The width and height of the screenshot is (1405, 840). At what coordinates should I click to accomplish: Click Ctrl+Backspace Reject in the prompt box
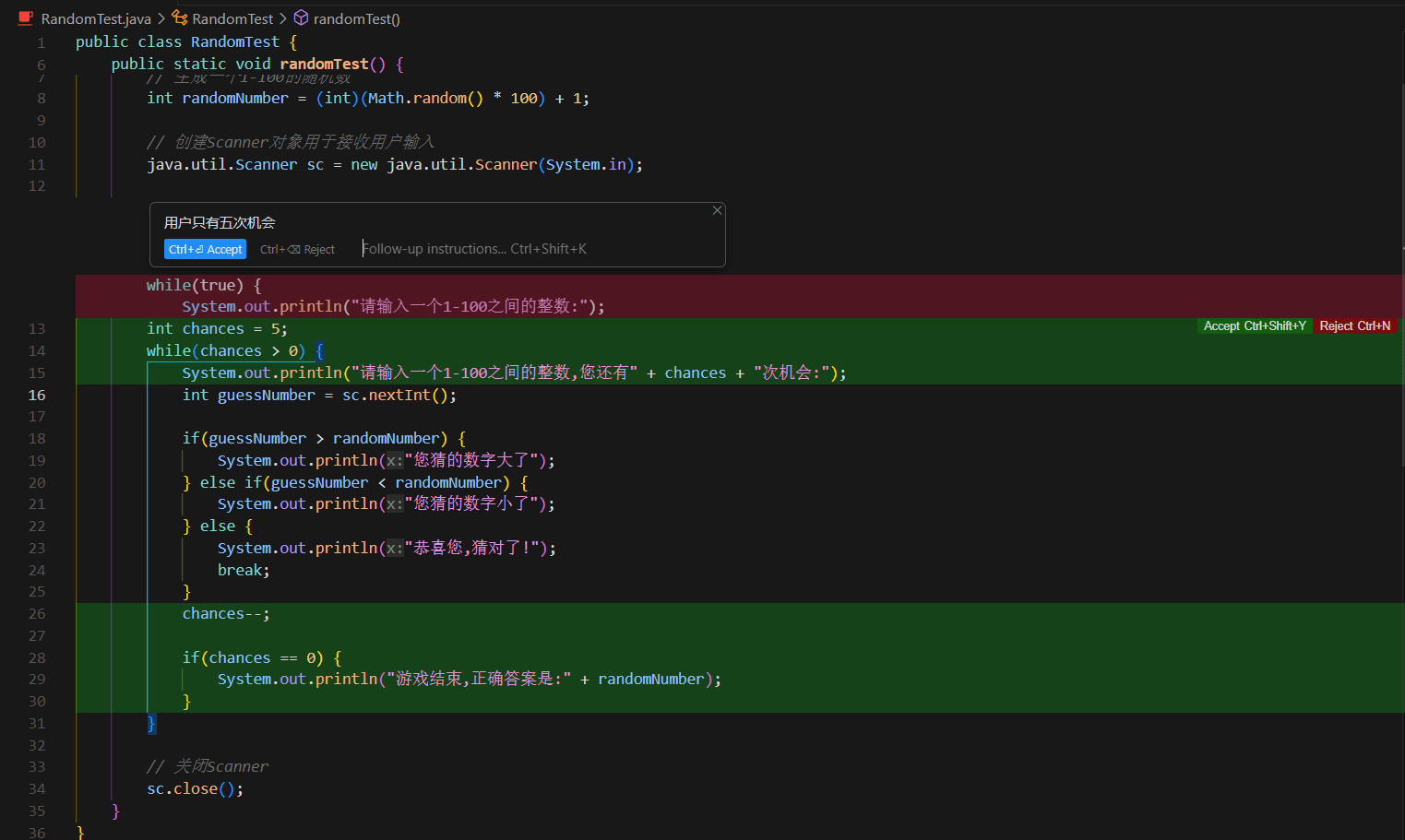tap(297, 250)
